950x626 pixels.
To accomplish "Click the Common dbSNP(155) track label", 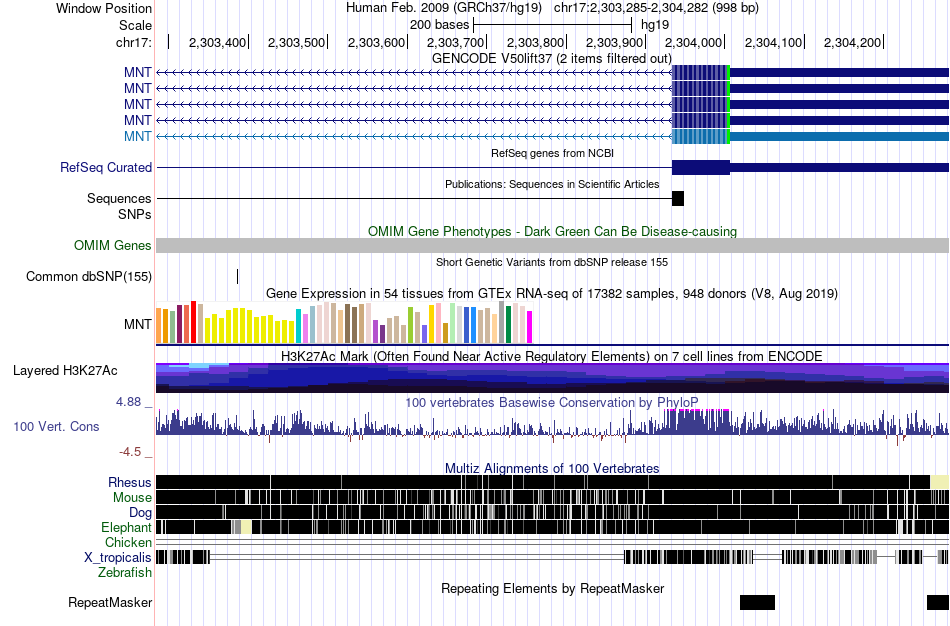I will [89, 276].
